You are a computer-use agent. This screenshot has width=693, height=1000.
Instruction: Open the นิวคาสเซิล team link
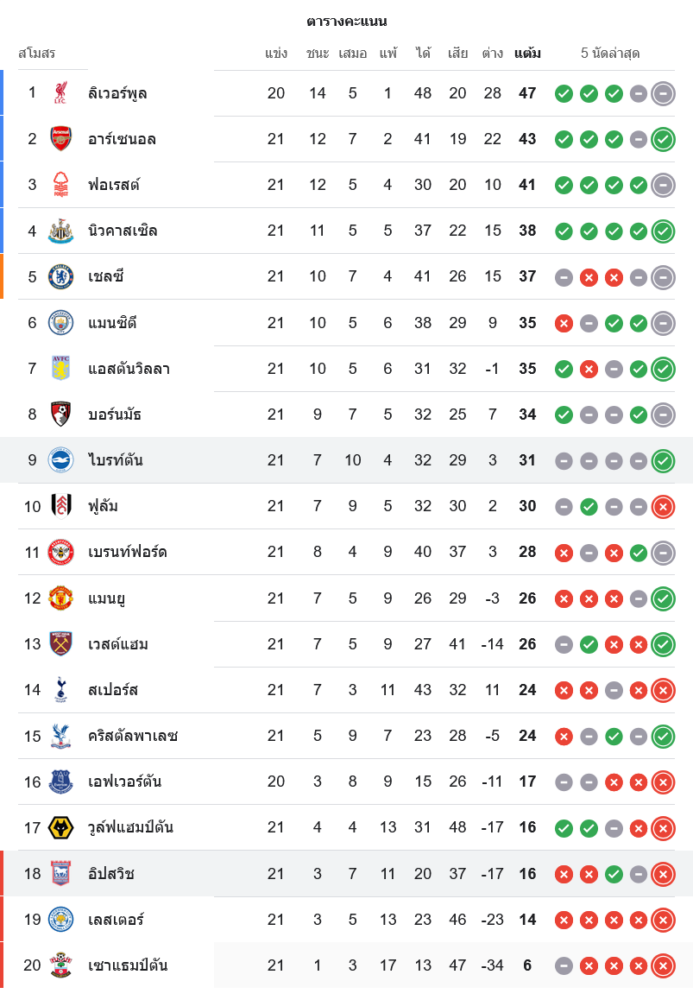pos(122,231)
